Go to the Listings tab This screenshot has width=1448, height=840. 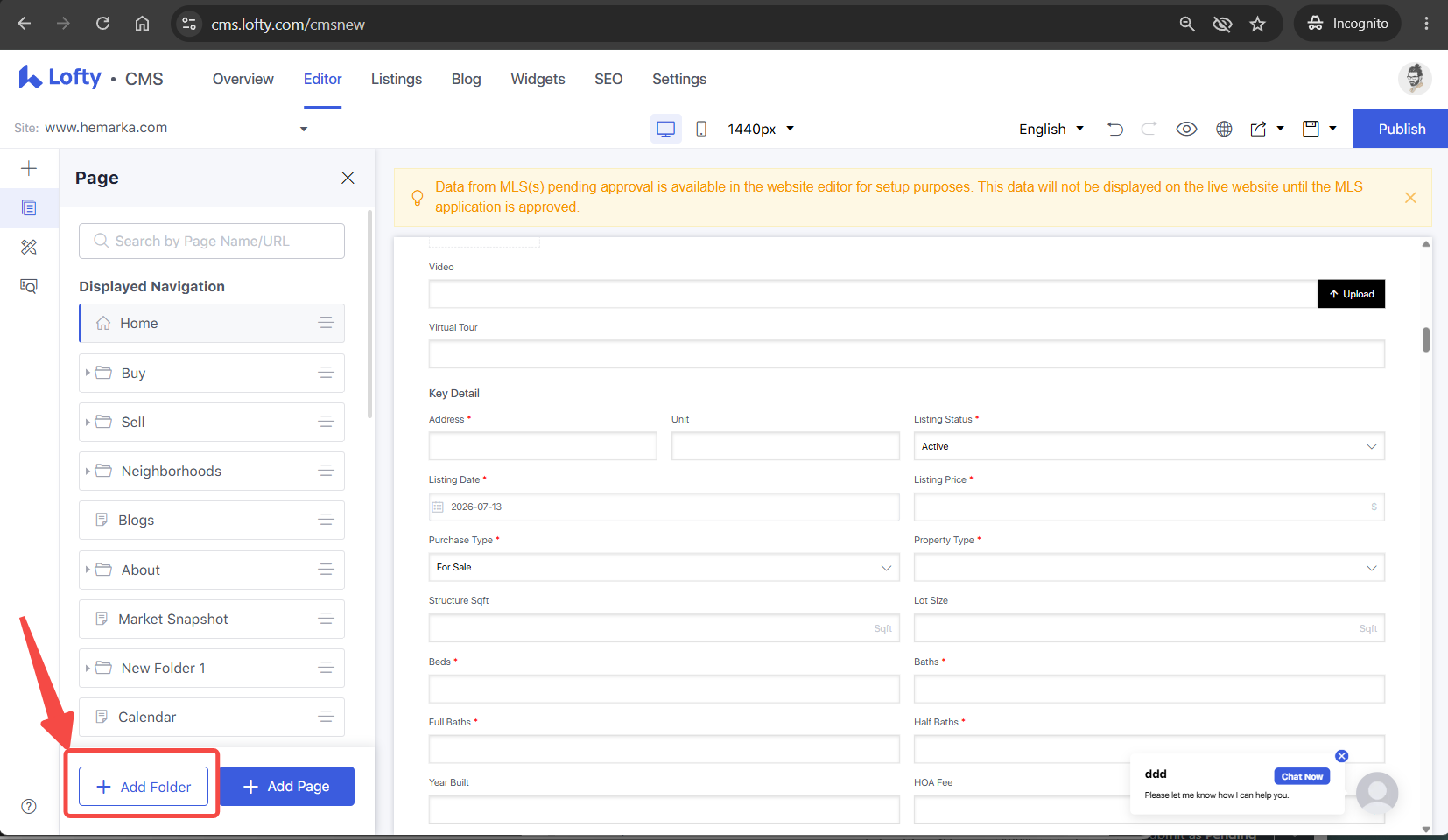point(397,79)
